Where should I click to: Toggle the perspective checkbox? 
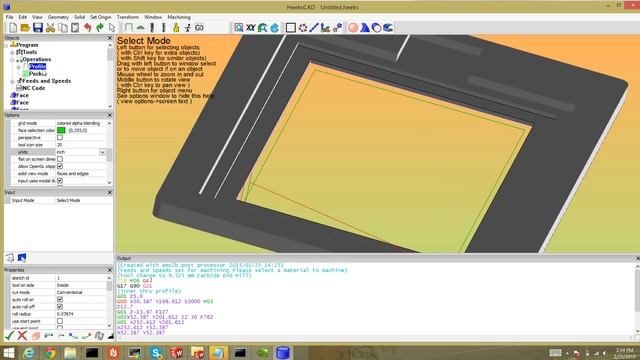(x=60, y=138)
